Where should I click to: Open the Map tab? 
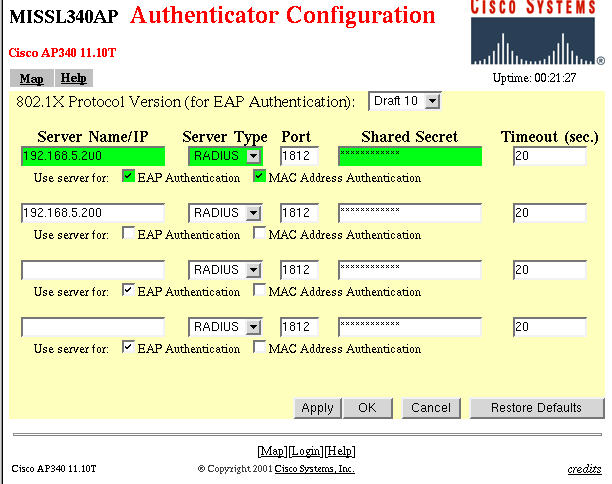click(x=32, y=78)
